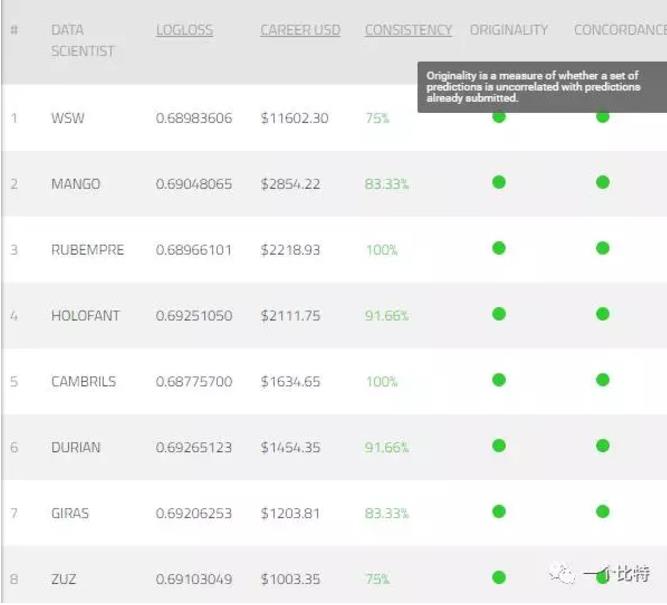Click HOLOFANT's concordance green dot
667x605 pixels.
coord(603,314)
